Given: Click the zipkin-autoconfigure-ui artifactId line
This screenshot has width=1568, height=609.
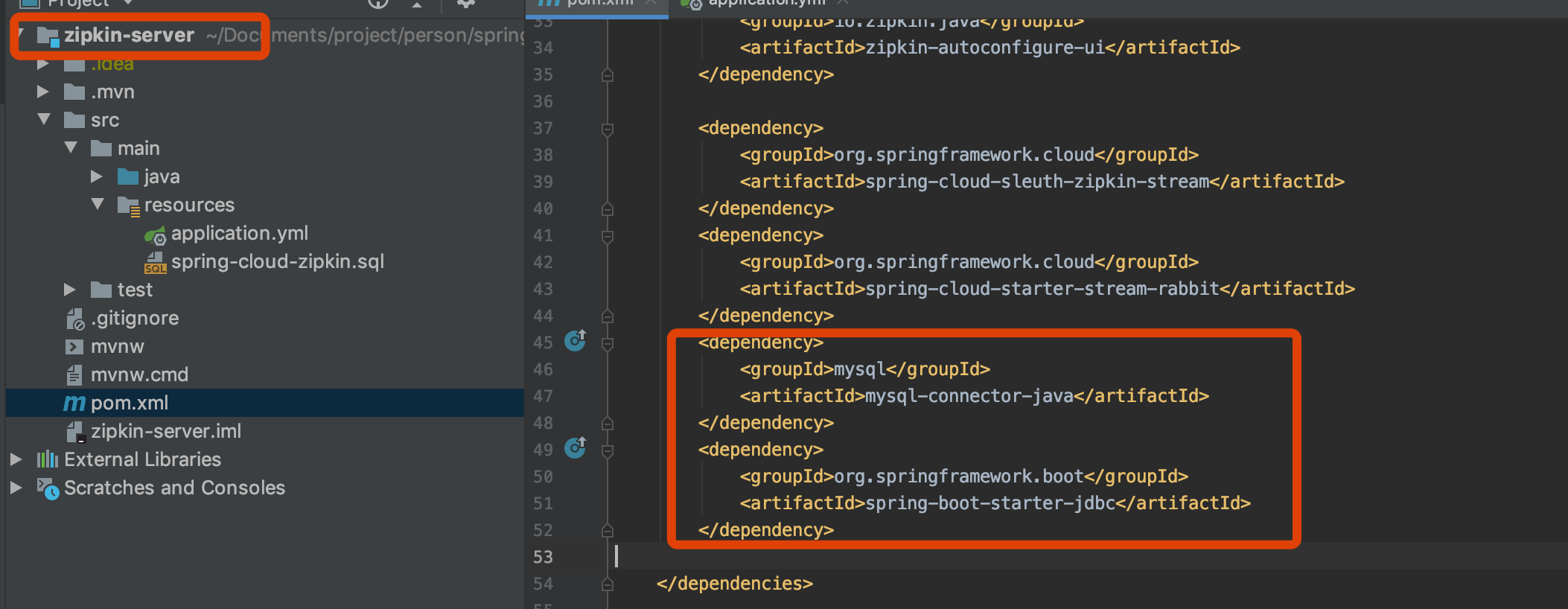Looking at the screenshot, I should pos(990,48).
